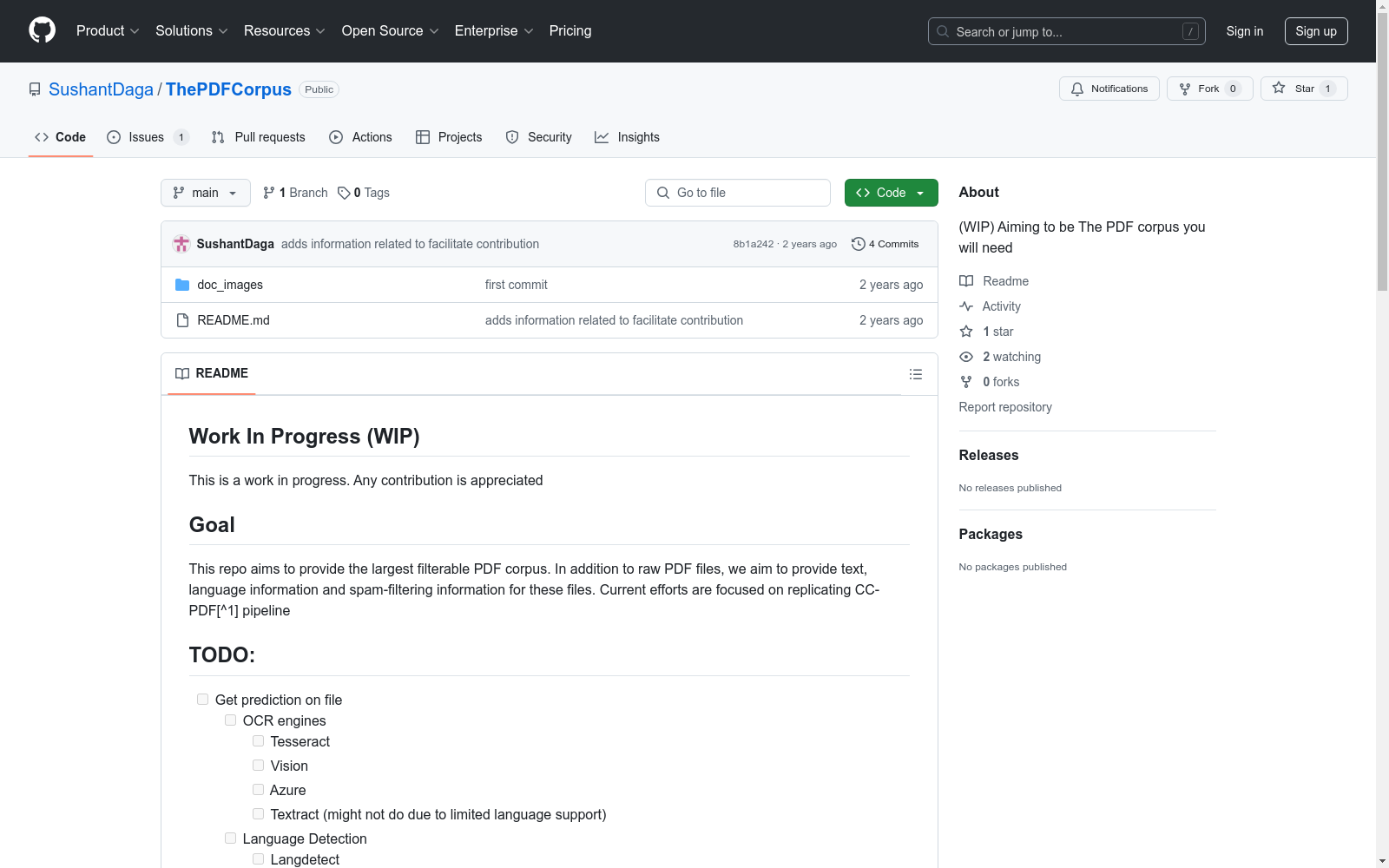The width and height of the screenshot is (1389, 868).
Task: Toggle the 'Get prediction on file' checkbox
Action: [x=202, y=700]
